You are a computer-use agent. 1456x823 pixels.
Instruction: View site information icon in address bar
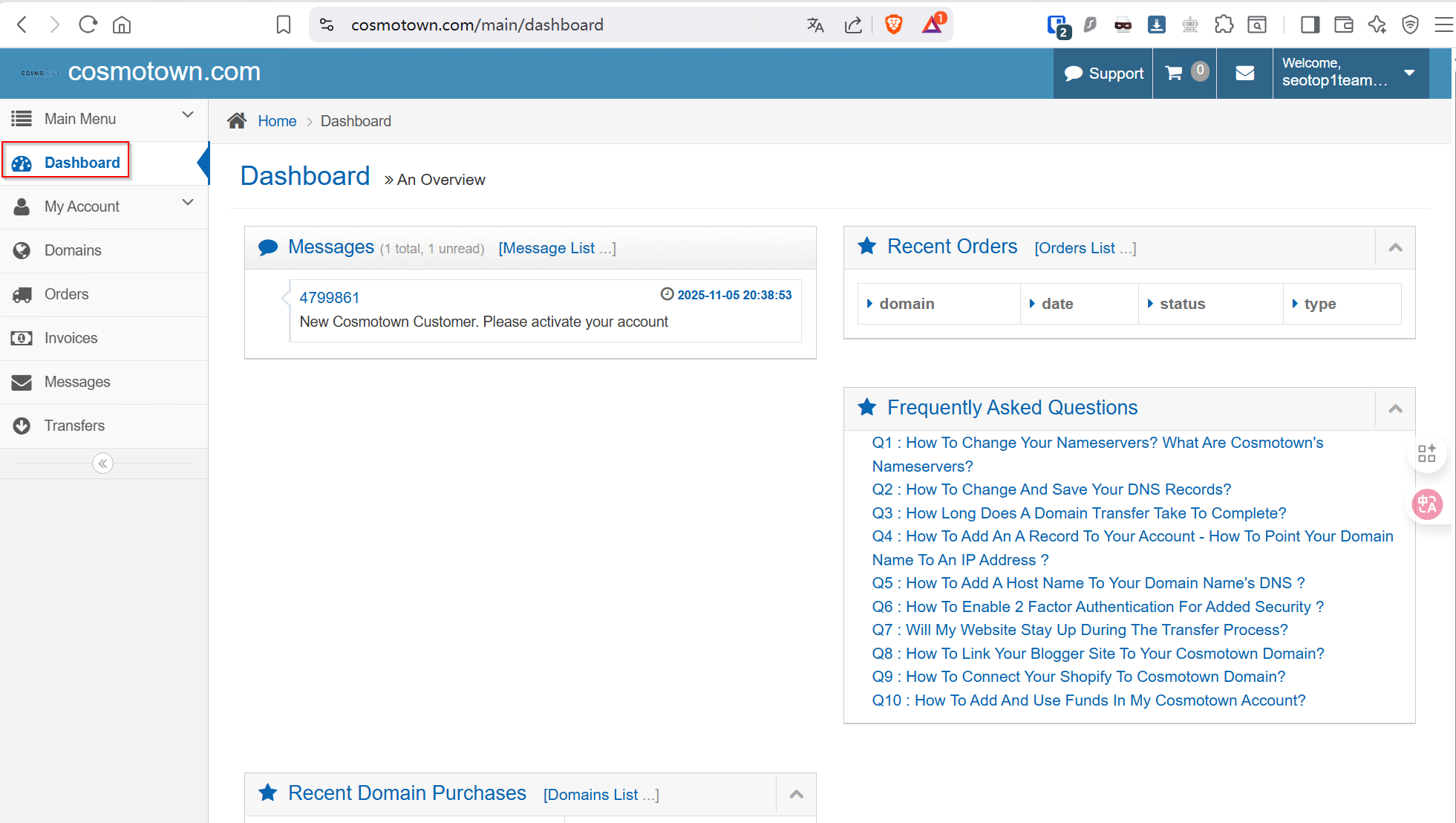point(327,25)
